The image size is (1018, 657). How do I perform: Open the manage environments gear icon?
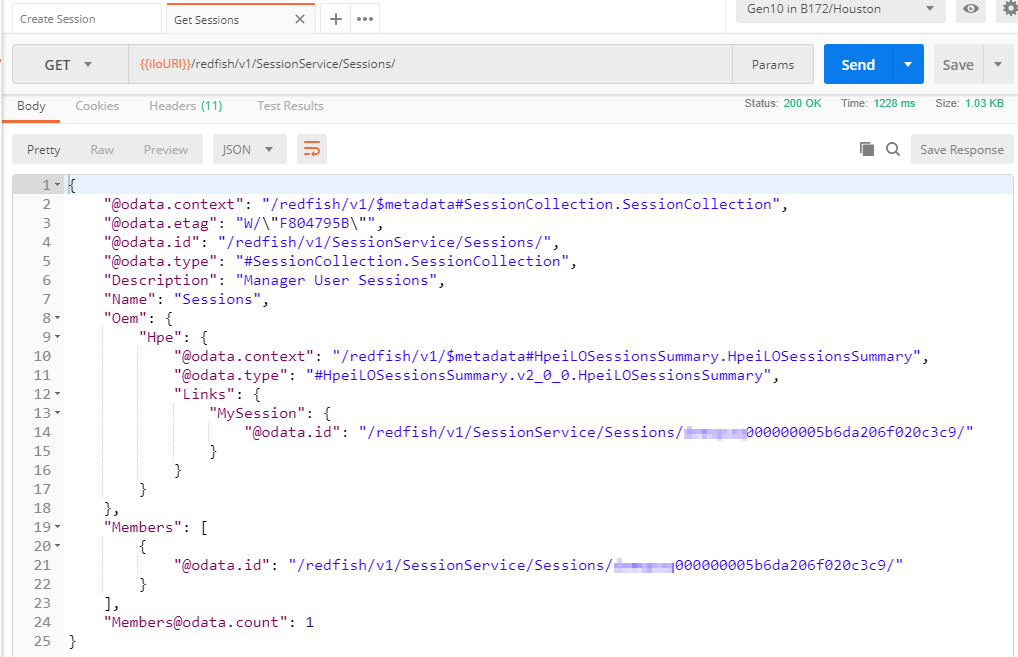[x=1008, y=9]
